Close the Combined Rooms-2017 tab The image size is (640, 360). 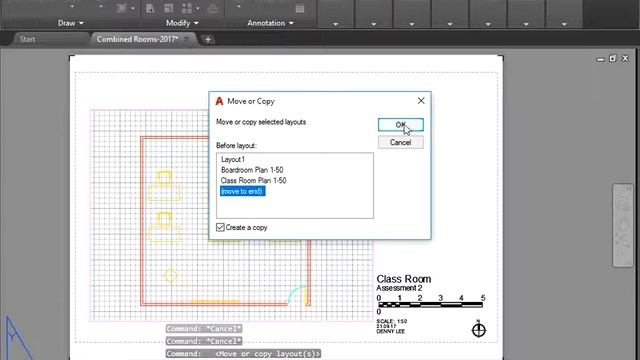pos(187,39)
